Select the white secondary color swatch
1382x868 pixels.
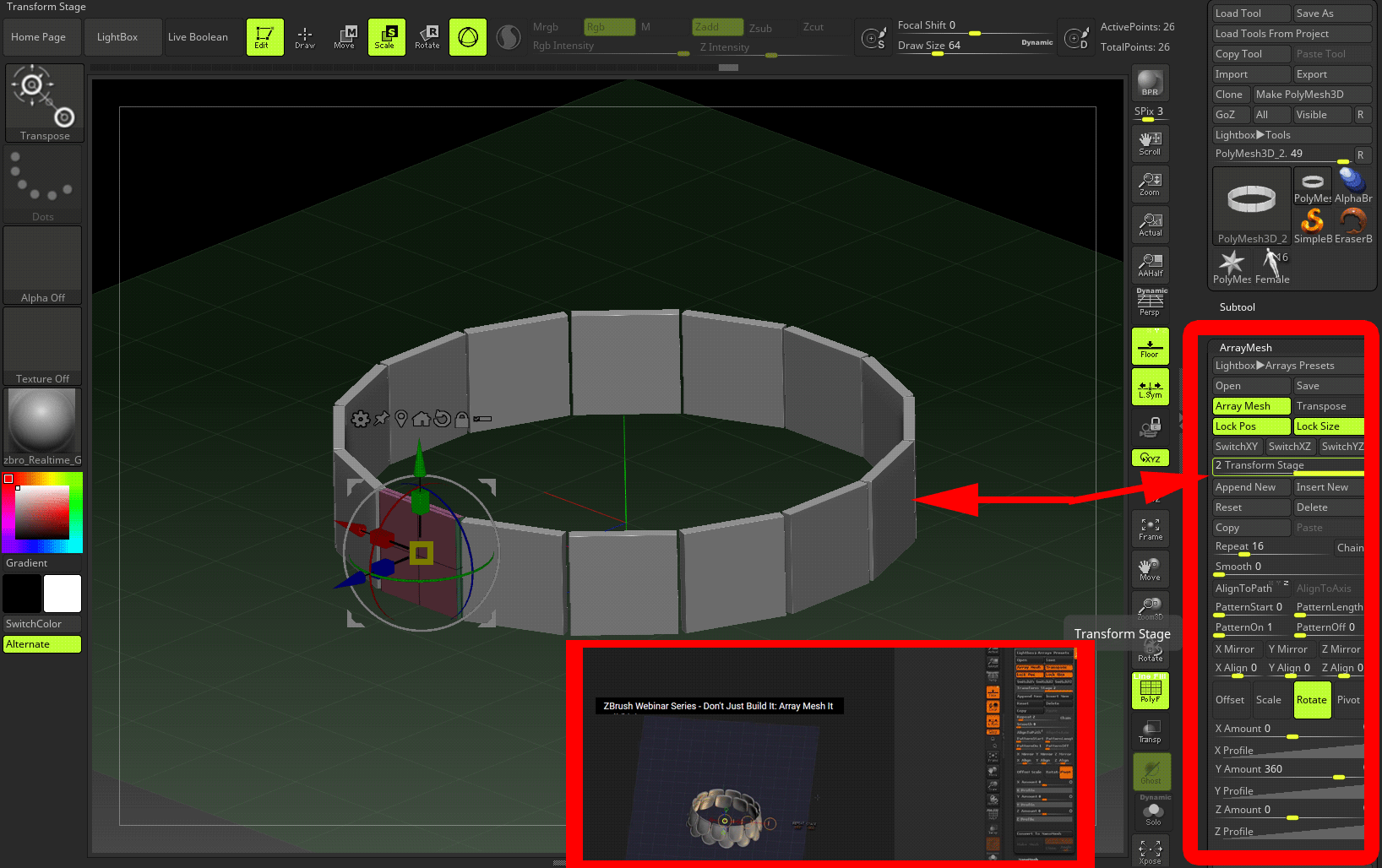click(63, 594)
